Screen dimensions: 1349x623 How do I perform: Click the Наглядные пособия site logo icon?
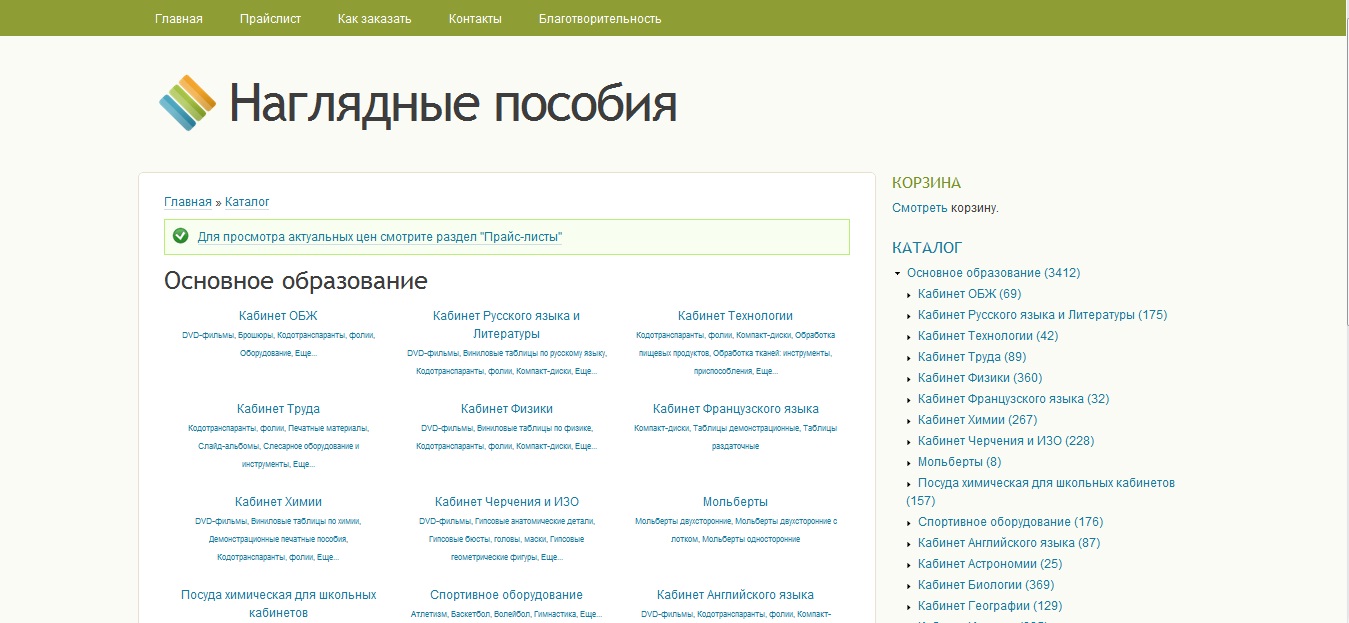point(187,103)
